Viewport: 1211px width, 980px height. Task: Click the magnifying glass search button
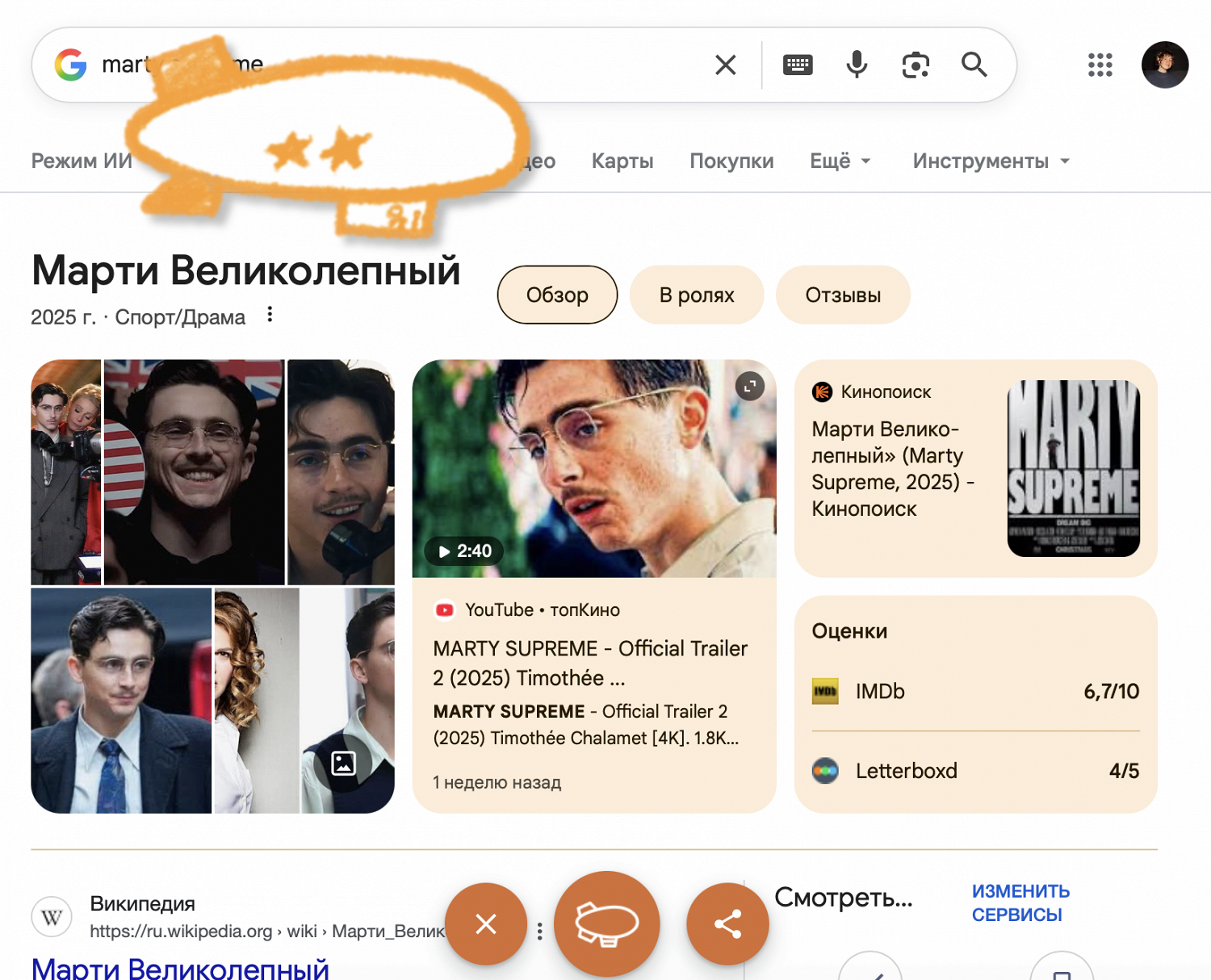974,65
